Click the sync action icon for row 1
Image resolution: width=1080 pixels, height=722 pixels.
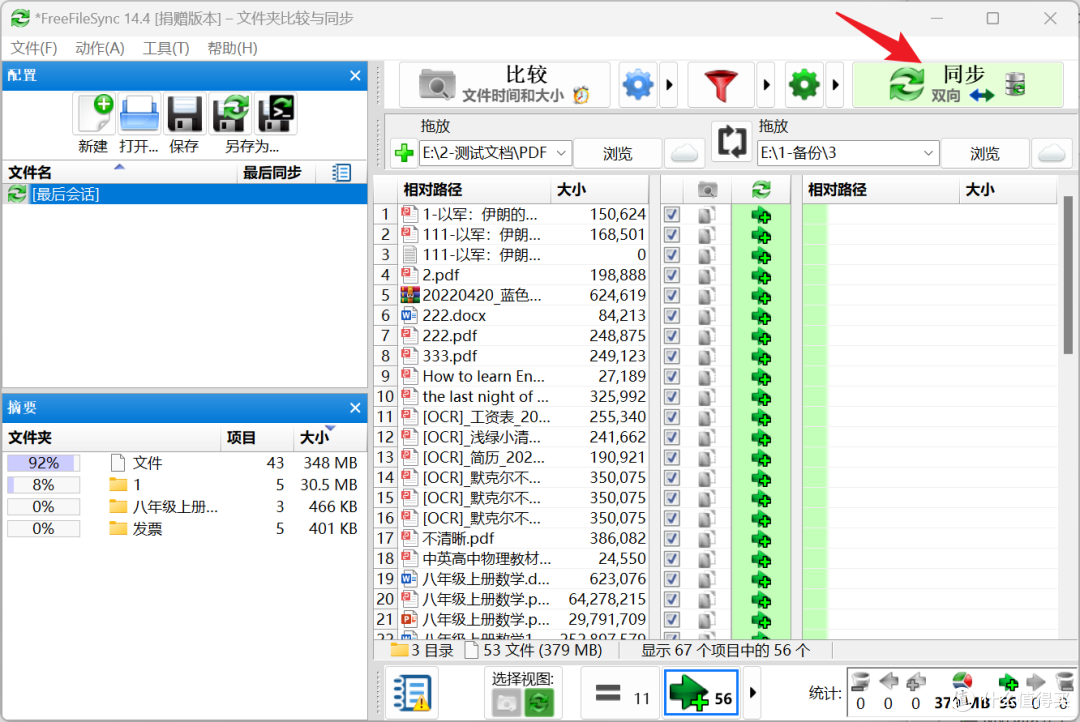click(761, 216)
